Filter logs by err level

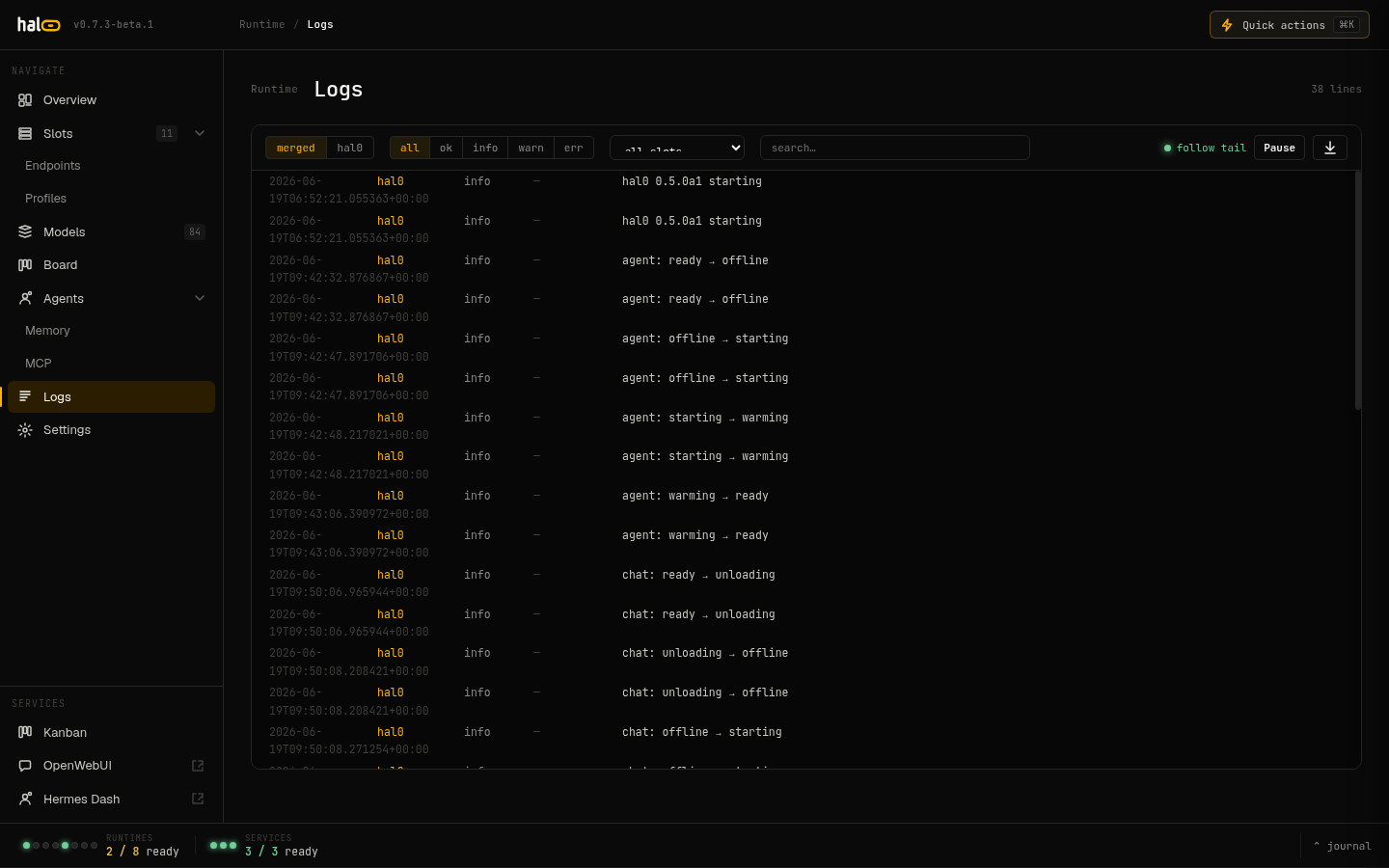pyautogui.click(x=573, y=148)
